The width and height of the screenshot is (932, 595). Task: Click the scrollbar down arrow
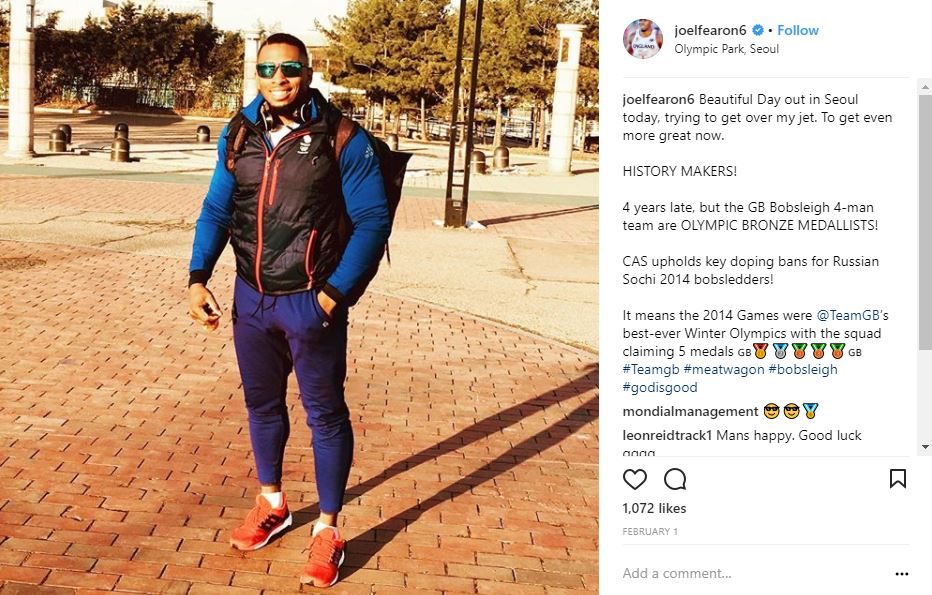pyautogui.click(x=925, y=447)
